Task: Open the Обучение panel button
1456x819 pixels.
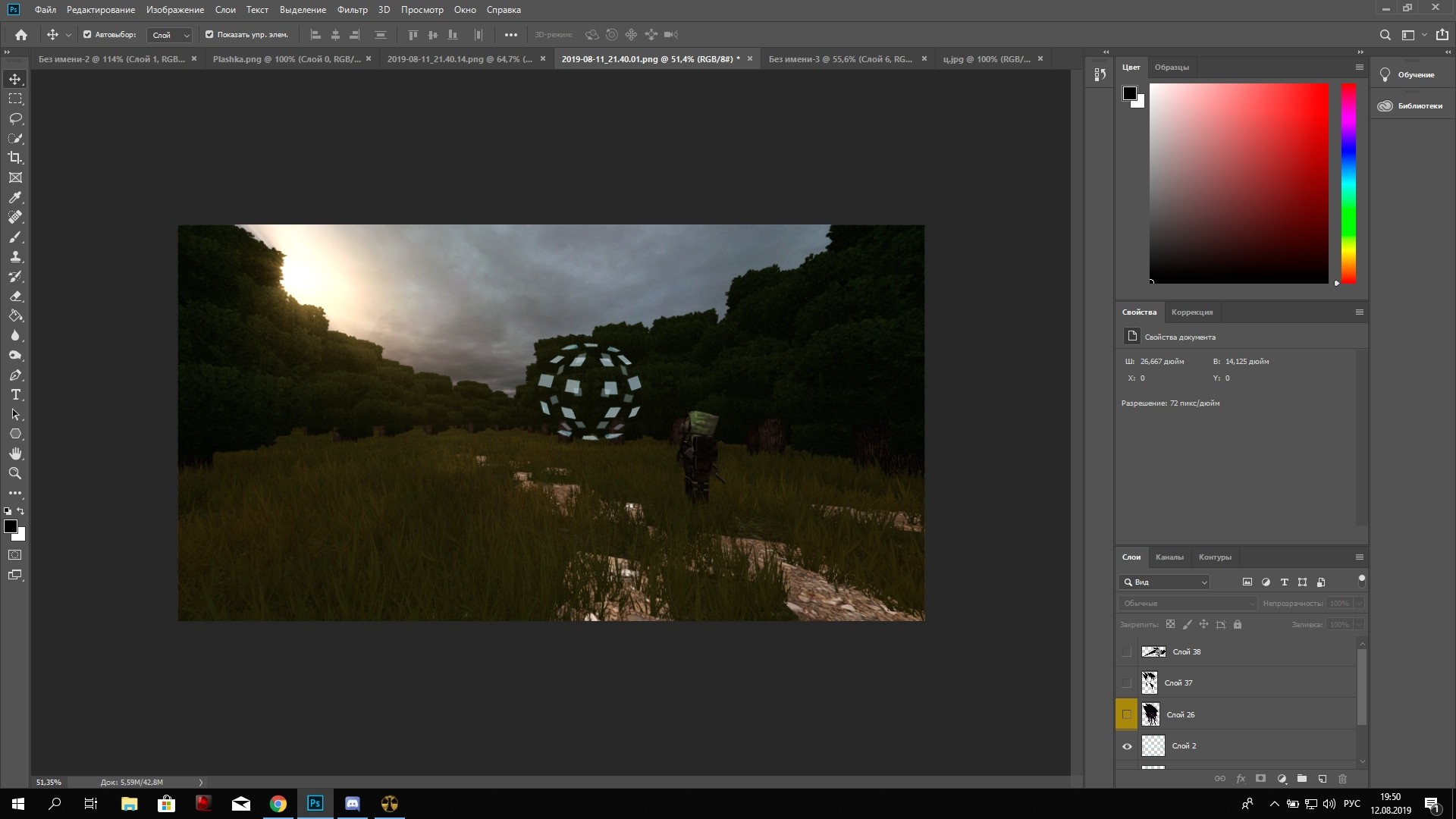Action: [1412, 74]
